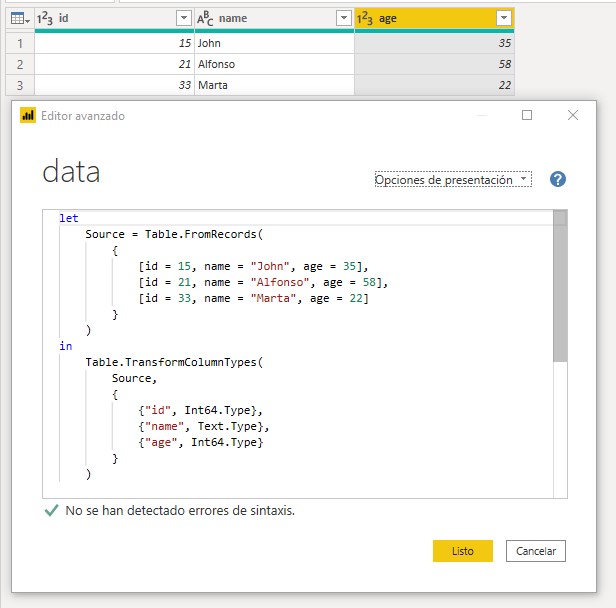Click the id cell with value 15
616x608 pixels.
tap(114, 43)
